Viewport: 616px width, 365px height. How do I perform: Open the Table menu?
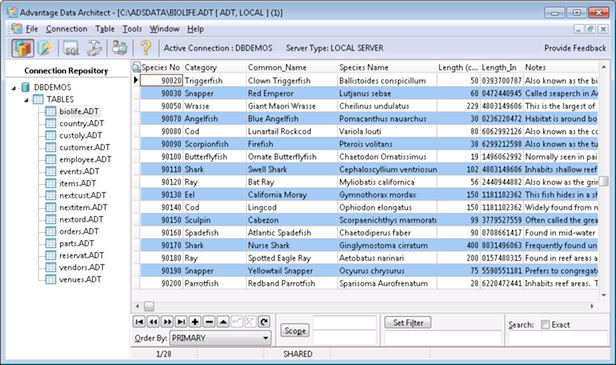pyautogui.click(x=105, y=29)
